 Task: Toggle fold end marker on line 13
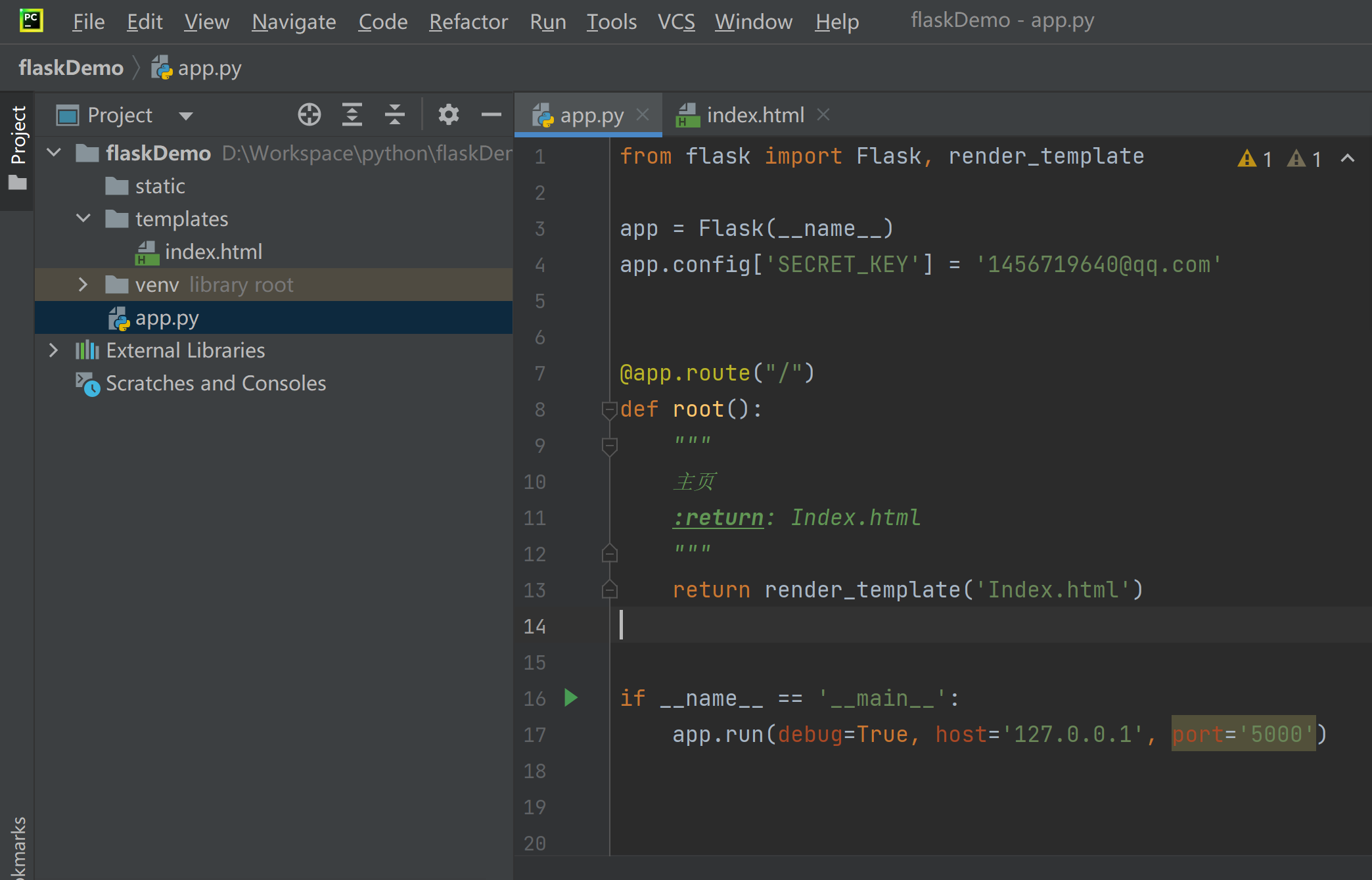point(609,590)
